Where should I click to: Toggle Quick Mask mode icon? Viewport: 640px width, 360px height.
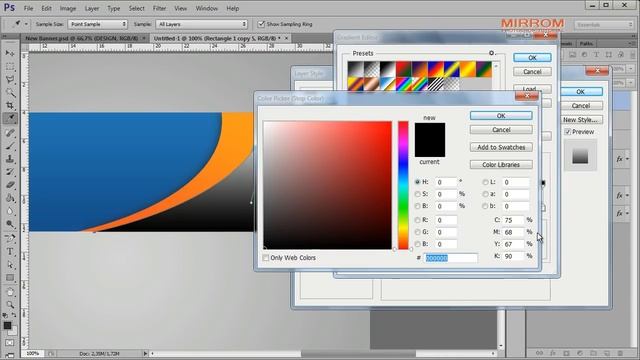[10, 343]
